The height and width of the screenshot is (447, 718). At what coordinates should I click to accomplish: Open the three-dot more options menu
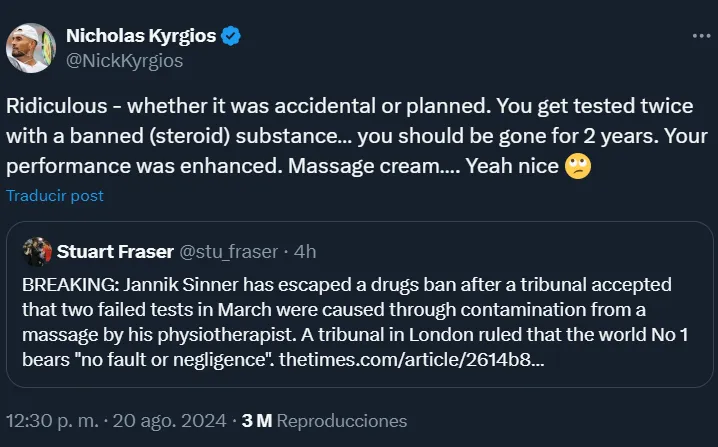[x=702, y=36]
